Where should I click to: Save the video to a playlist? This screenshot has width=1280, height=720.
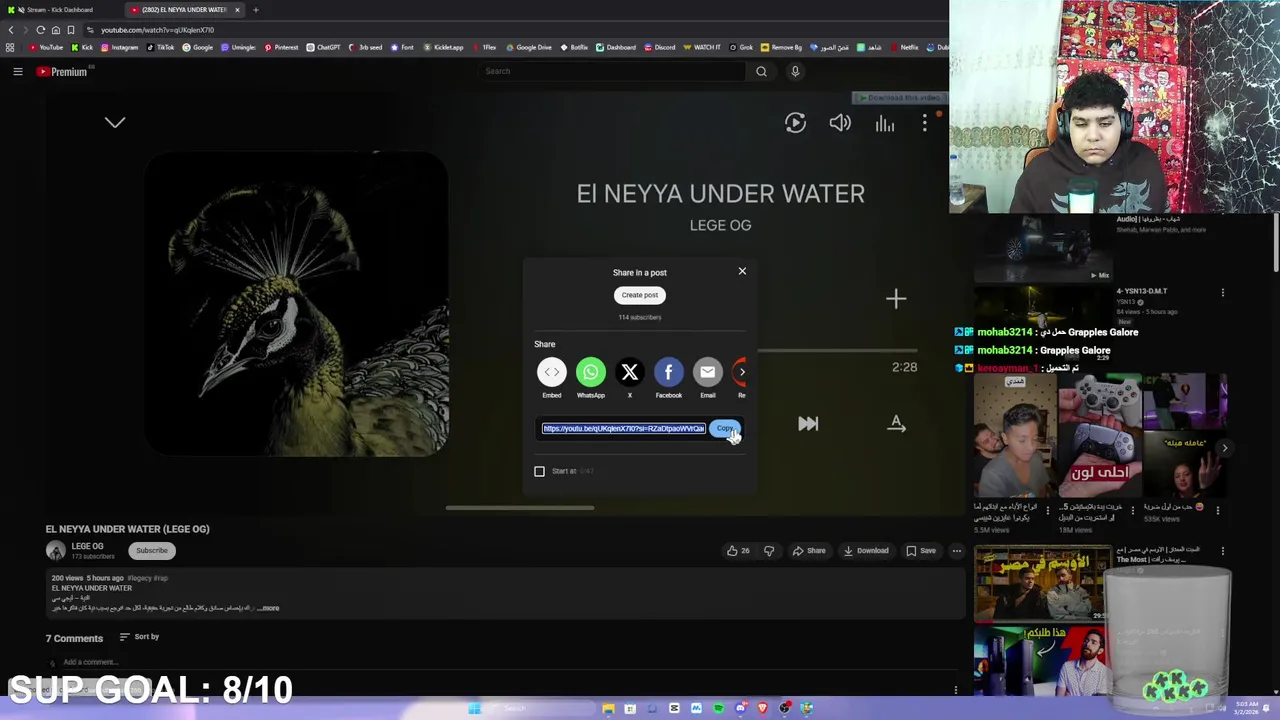click(x=921, y=550)
